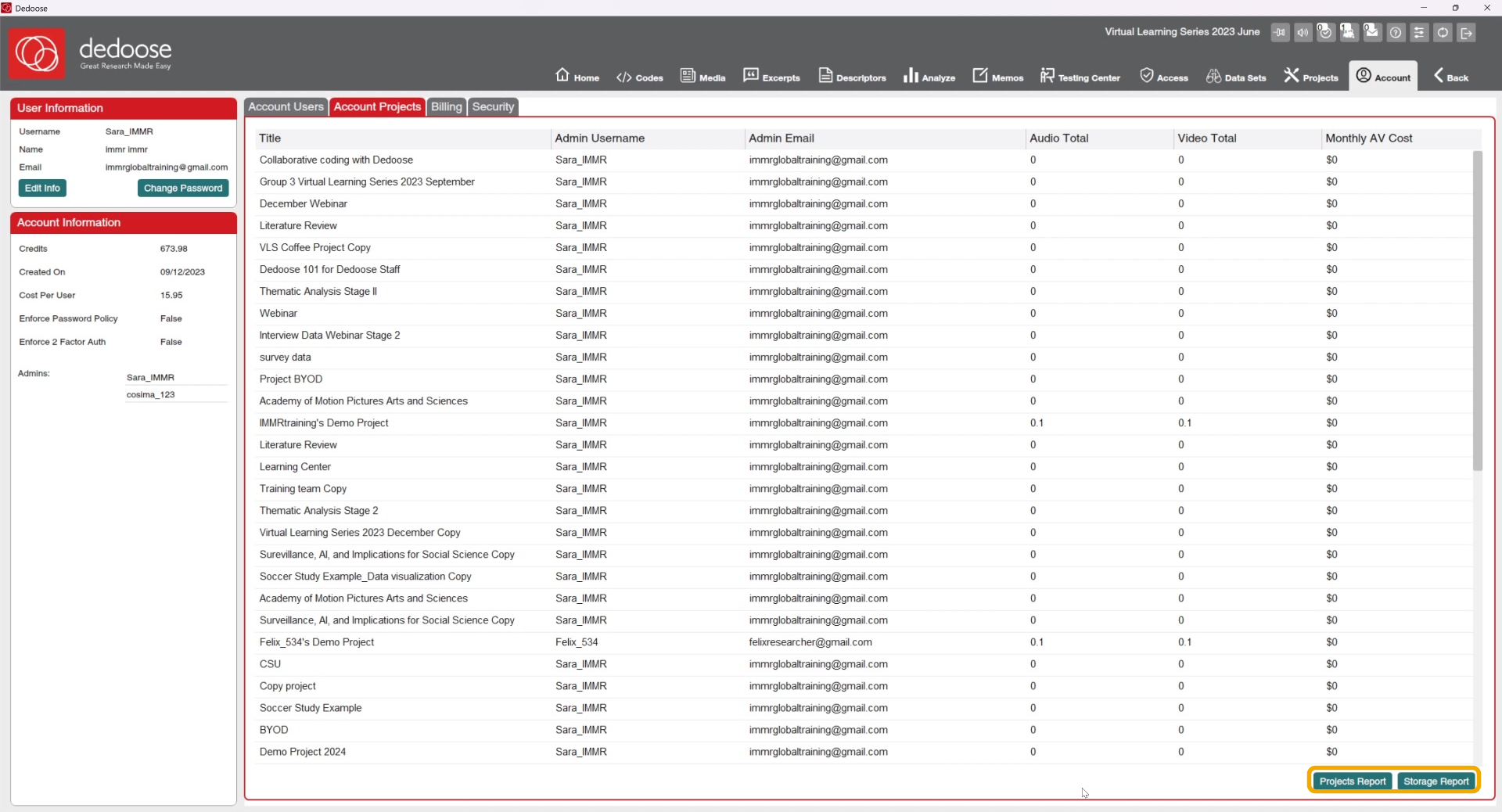The image size is (1502, 812).
Task: Select the 'Felix_534's Demo Project' row
Action: tap(864, 642)
